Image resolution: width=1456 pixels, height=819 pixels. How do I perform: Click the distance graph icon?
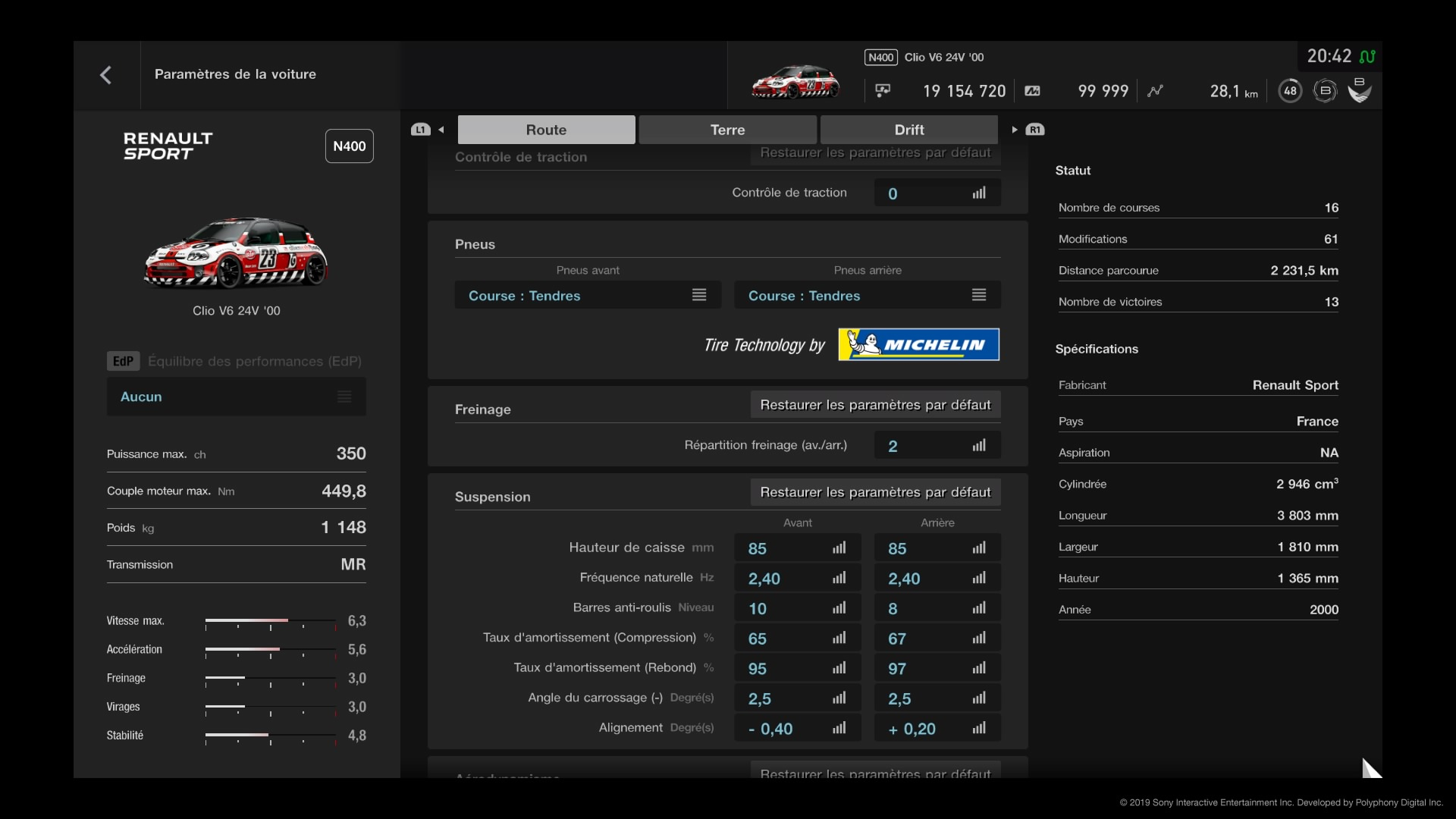(x=1155, y=91)
